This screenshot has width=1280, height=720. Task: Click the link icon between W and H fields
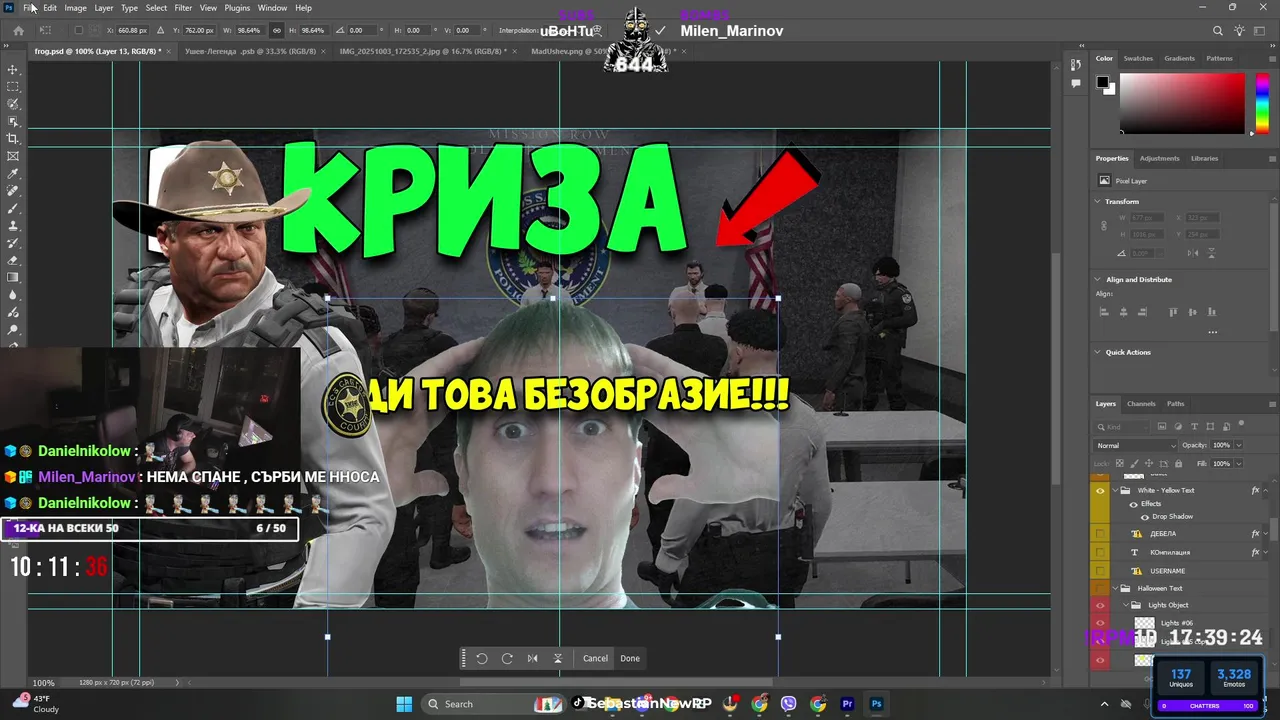[x=277, y=31]
